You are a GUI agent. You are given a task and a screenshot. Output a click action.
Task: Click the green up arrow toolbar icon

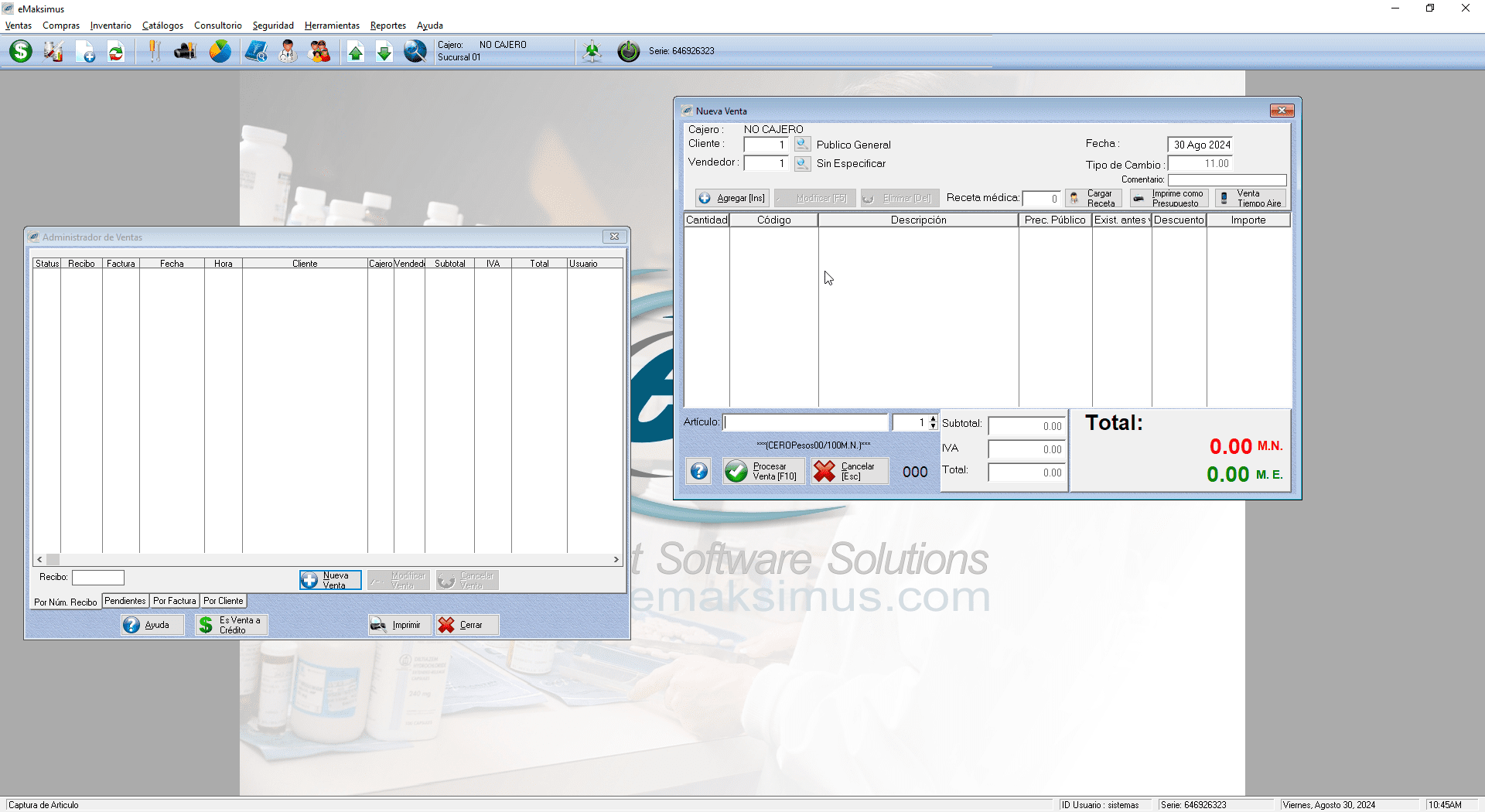pyautogui.click(x=356, y=52)
